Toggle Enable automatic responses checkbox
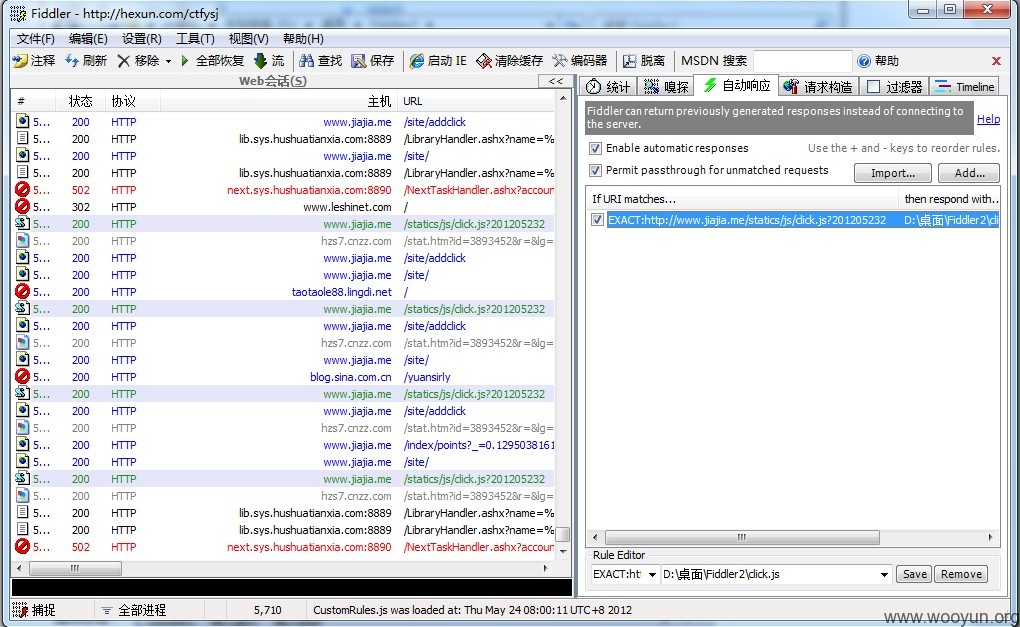1020x627 pixels. 595,148
